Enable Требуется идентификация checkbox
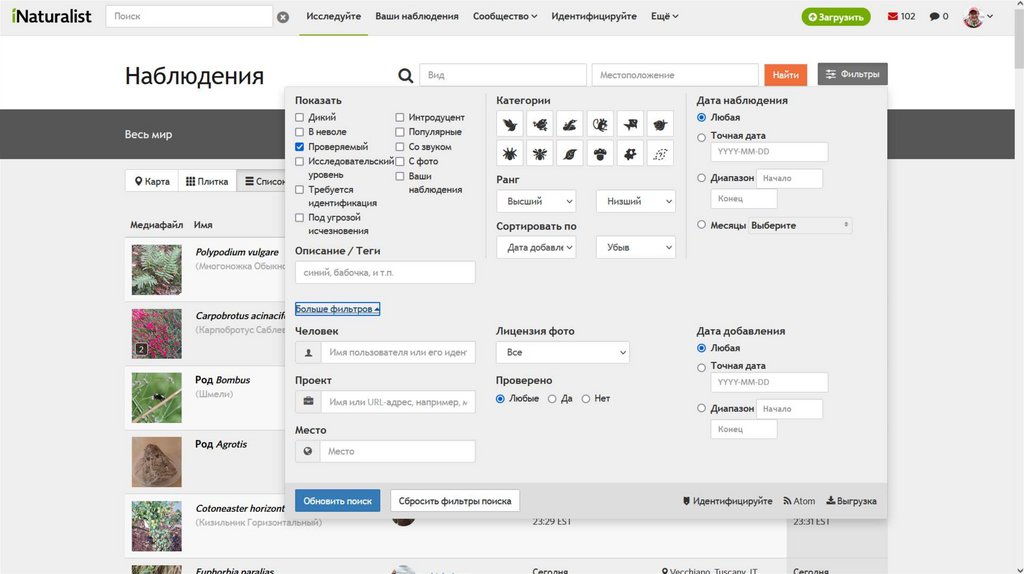The image size is (1024, 574). coord(299,189)
